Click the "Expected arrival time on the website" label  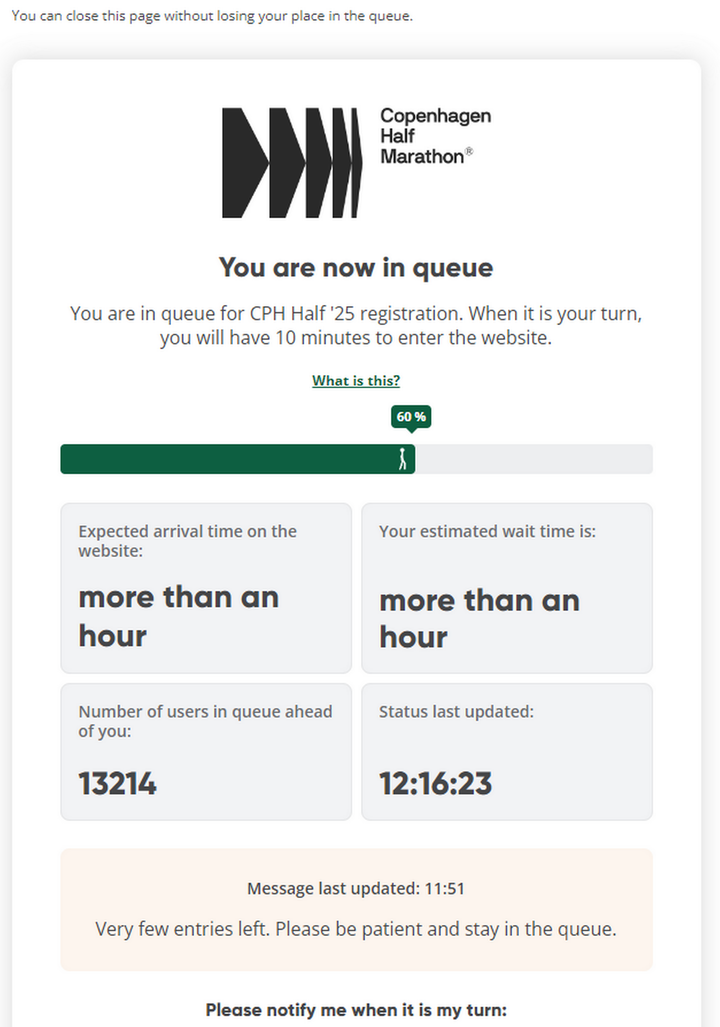pos(187,541)
